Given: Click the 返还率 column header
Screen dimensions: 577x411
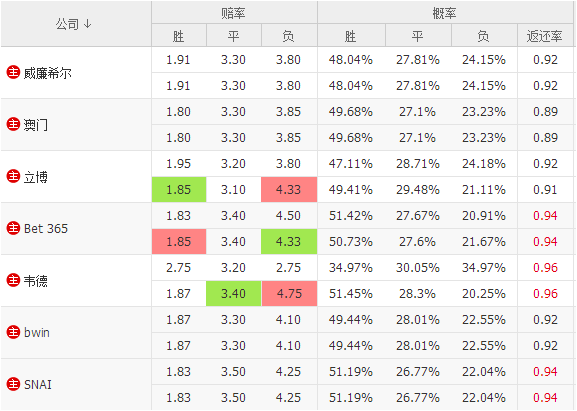Looking at the screenshot, I should point(545,36).
